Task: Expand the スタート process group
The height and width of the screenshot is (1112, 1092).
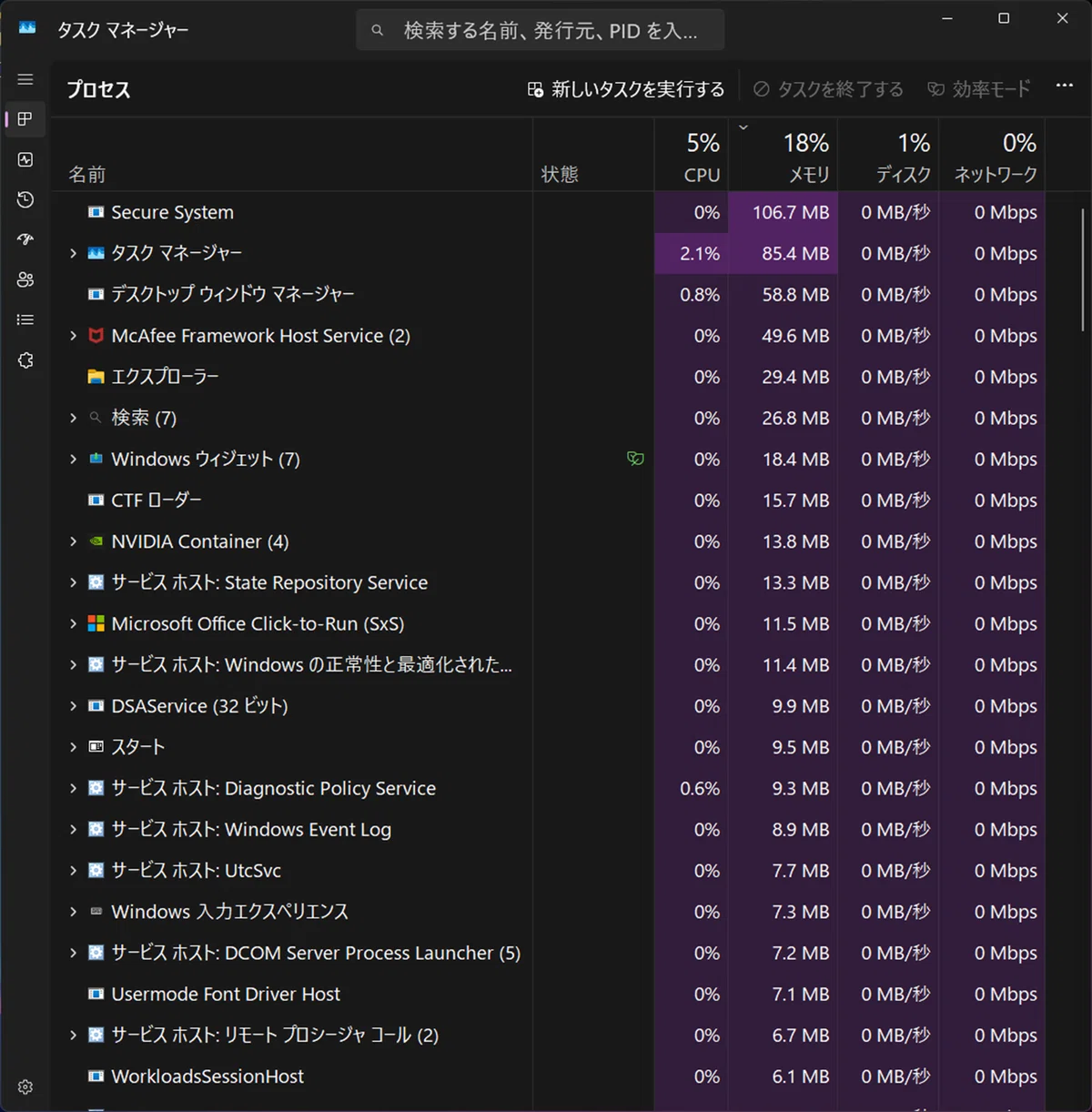Action: (73, 747)
